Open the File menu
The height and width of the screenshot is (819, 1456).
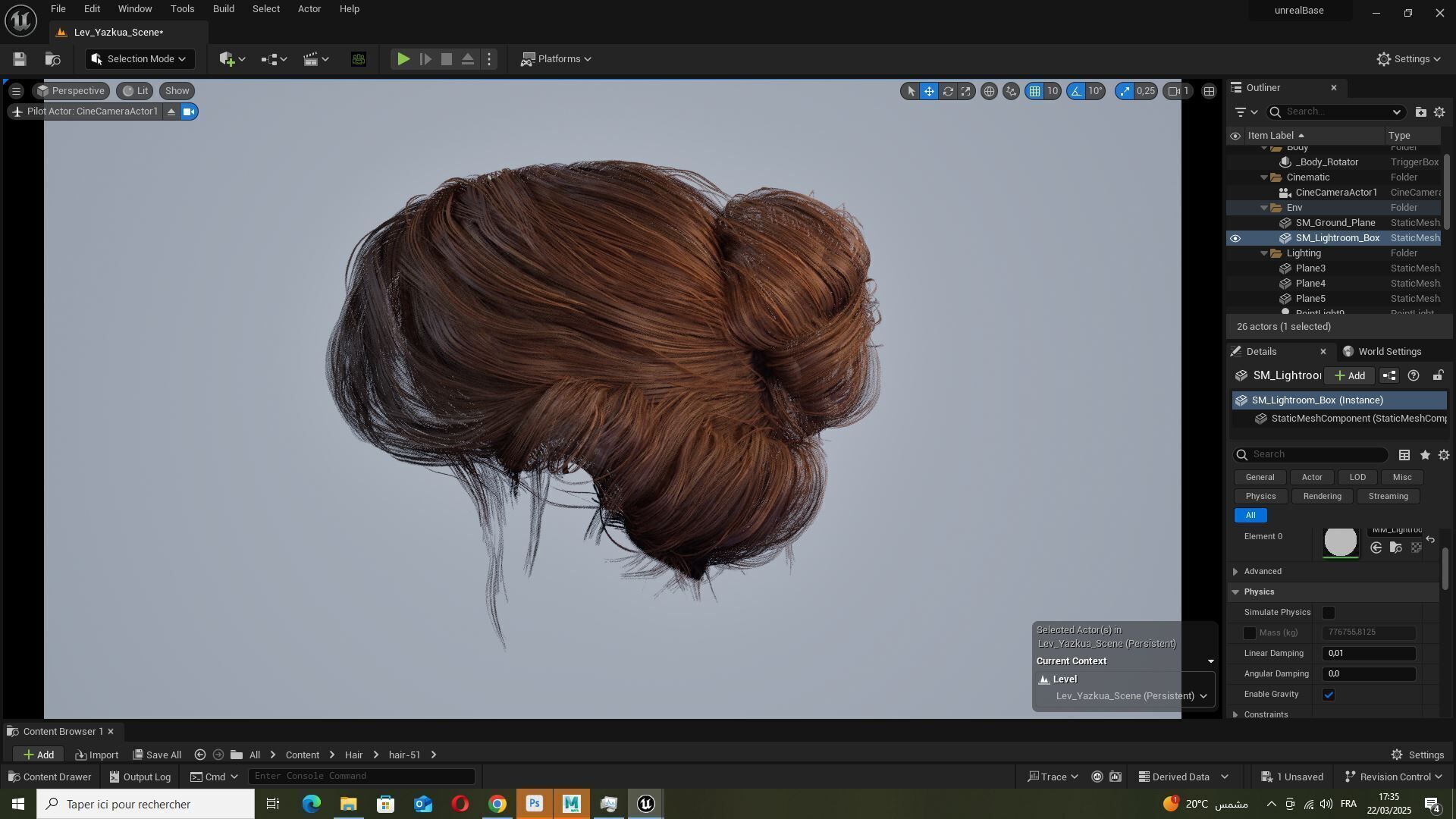coord(58,9)
